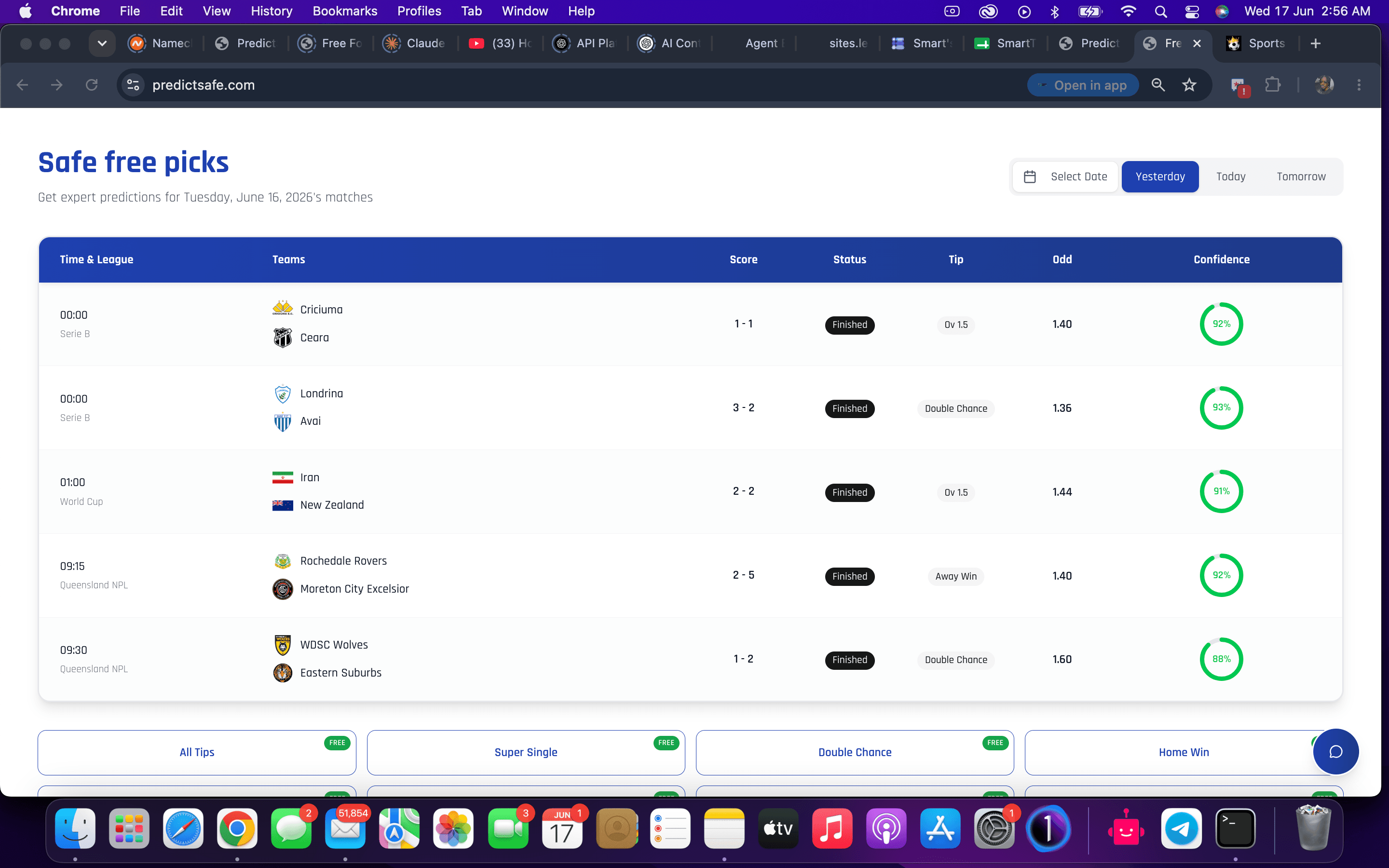Click the calendar icon in Select Date
The image size is (1389, 868).
click(x=1030, y=177)
